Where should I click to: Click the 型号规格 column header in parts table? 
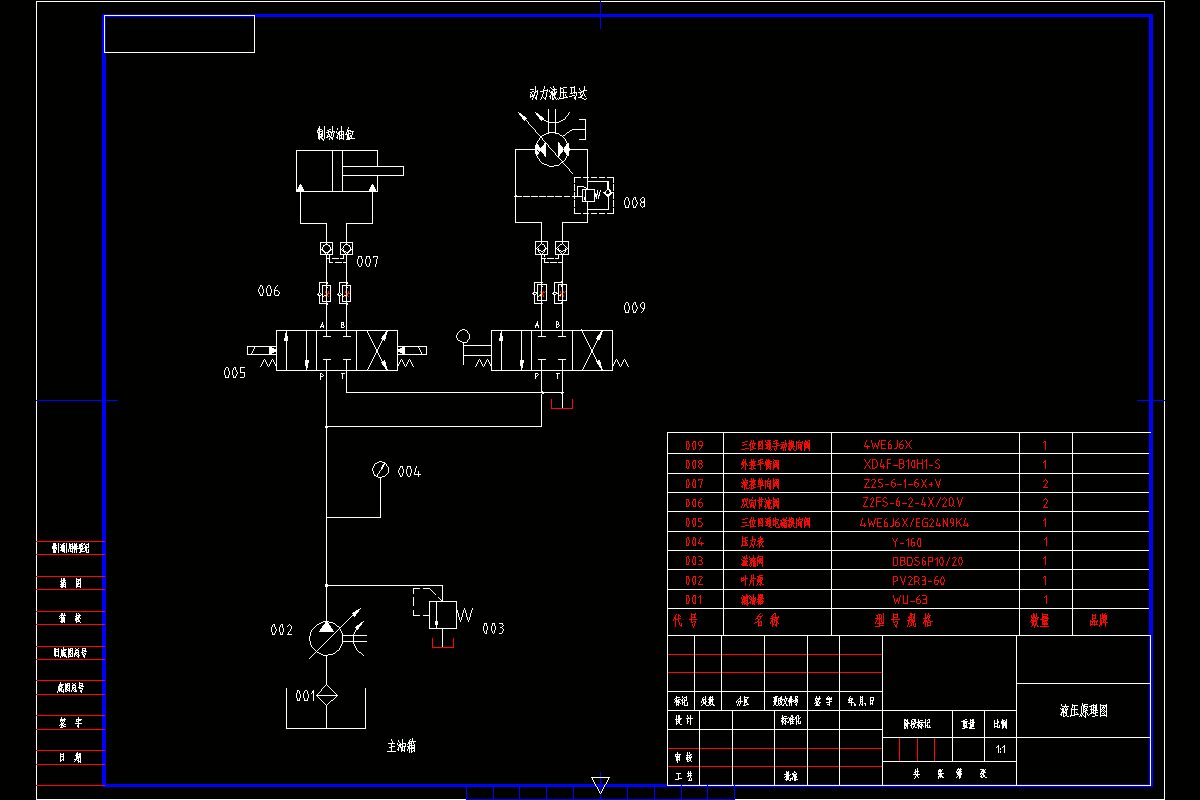point(903,621)
